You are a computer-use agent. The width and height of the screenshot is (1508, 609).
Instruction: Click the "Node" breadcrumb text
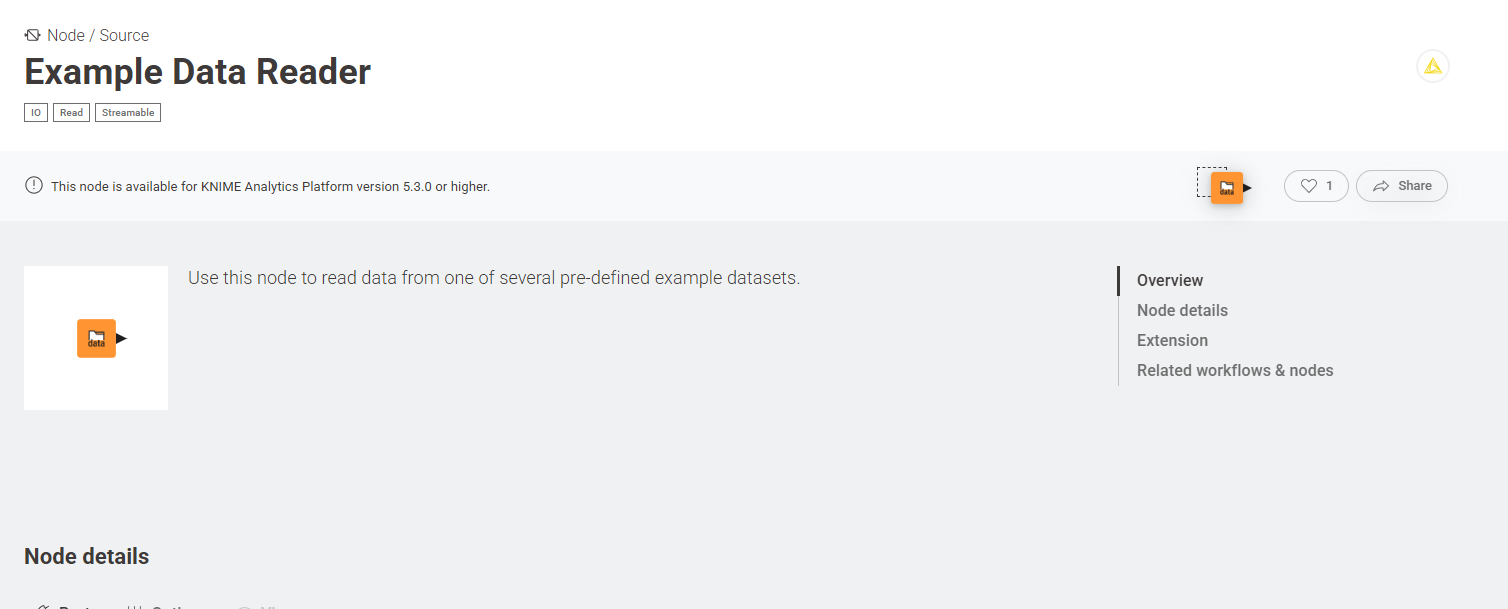66,35
